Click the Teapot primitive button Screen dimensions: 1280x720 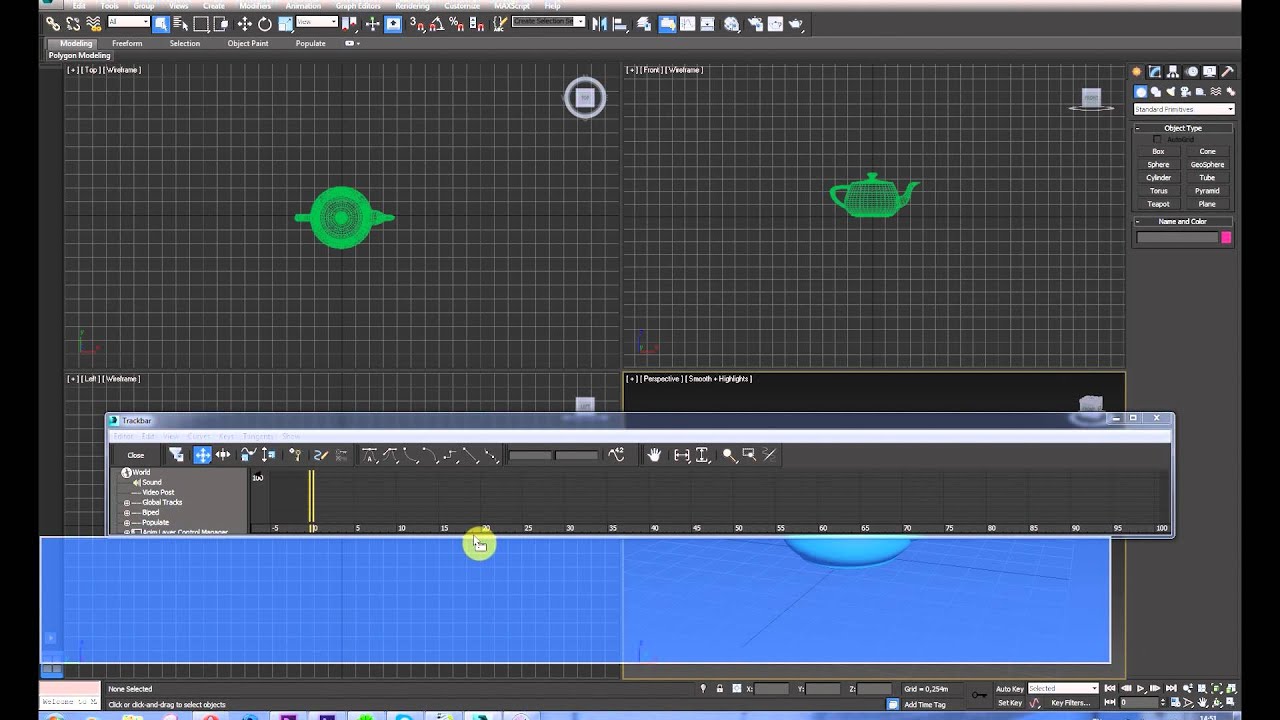[1158, 203]
